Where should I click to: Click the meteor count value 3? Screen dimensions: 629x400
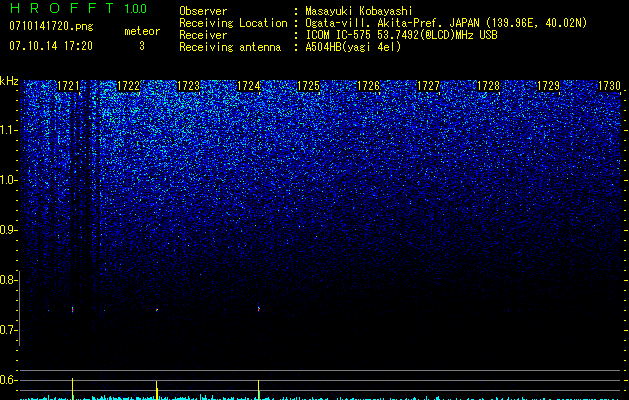tap(142, 46)
